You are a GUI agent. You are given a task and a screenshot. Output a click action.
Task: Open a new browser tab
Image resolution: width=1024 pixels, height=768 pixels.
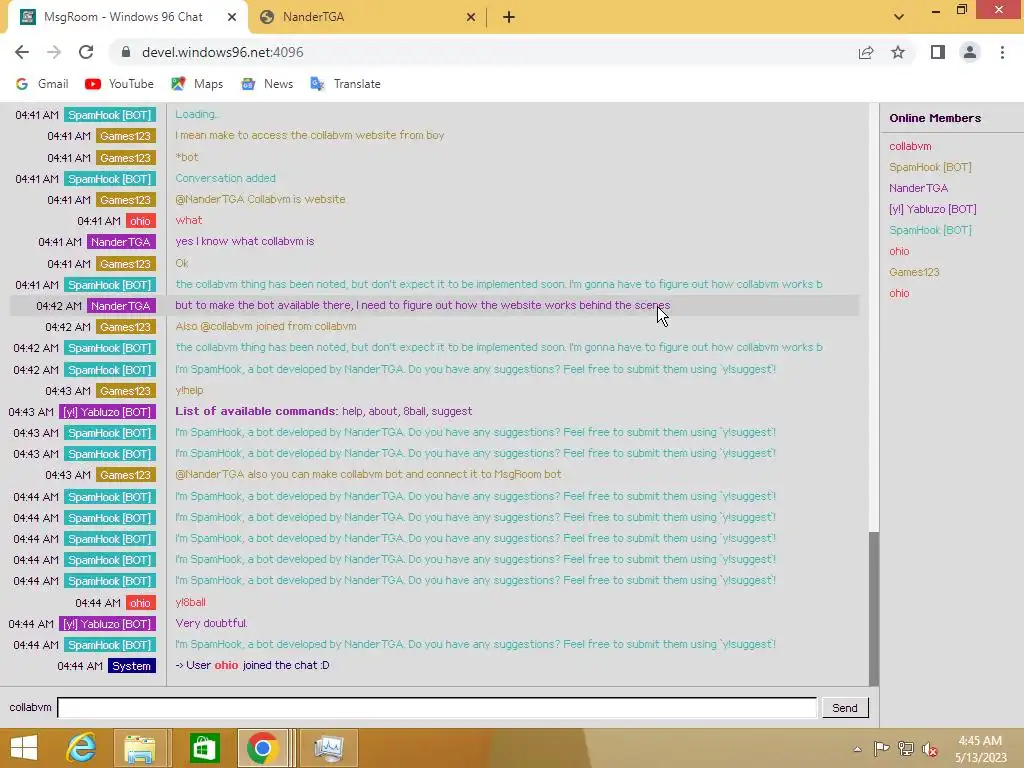tap(509, 17)
